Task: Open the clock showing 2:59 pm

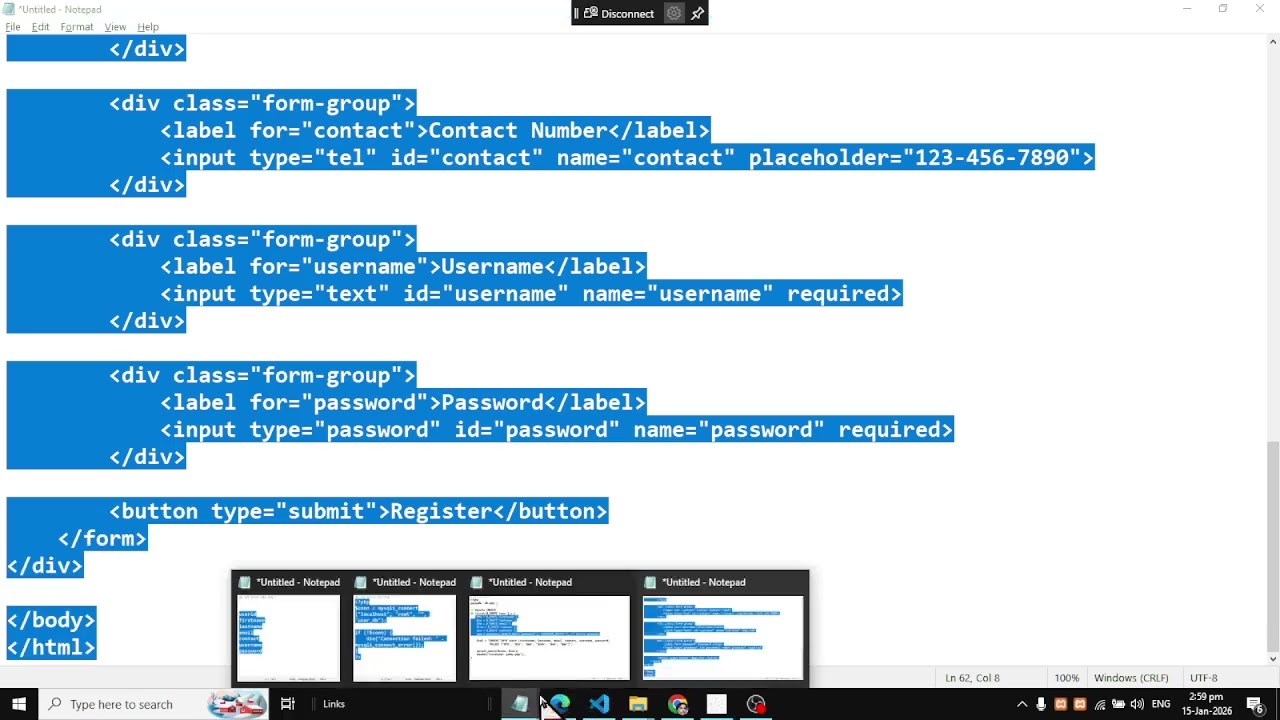Action: pos(1207,704)
